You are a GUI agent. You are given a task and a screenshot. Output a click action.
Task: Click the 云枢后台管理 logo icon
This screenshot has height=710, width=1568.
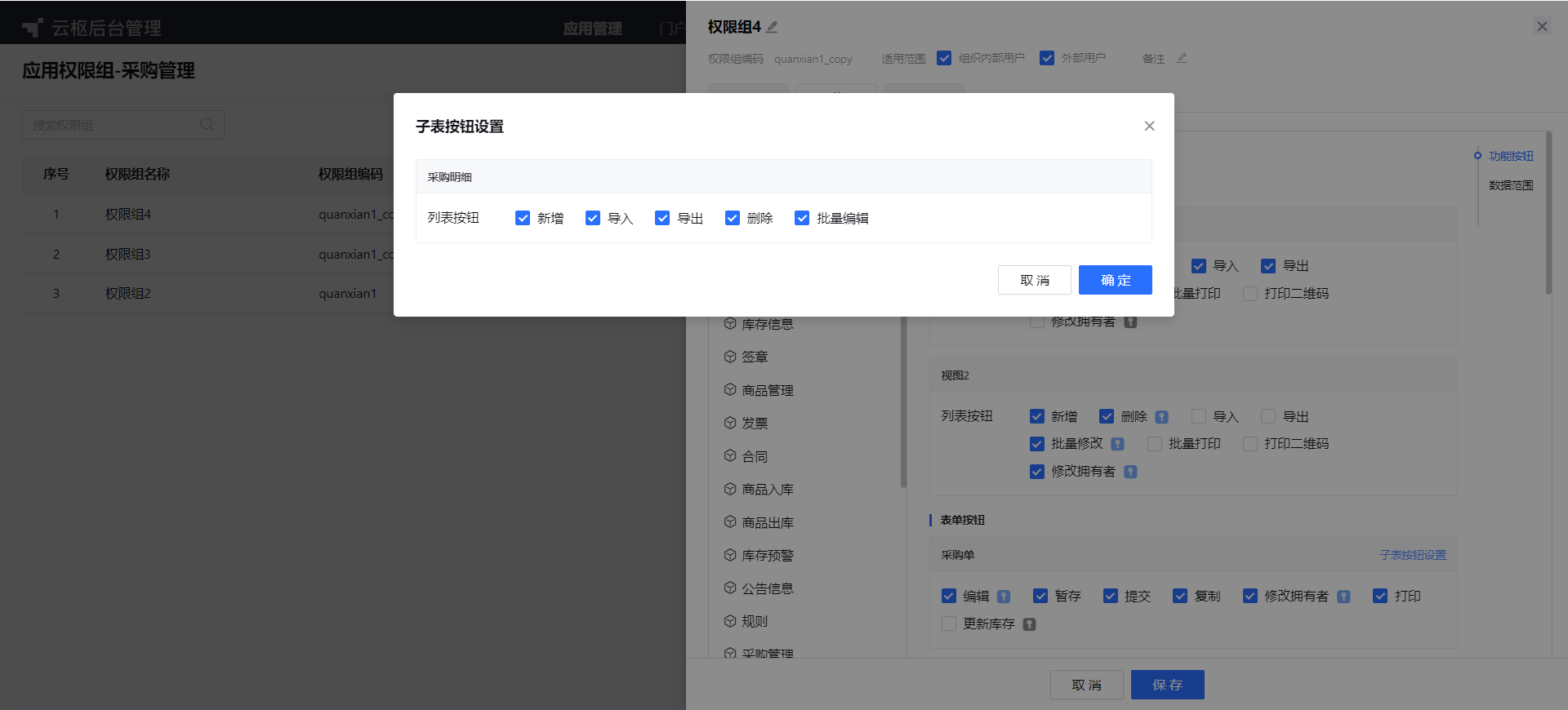[x=32, y=28]
